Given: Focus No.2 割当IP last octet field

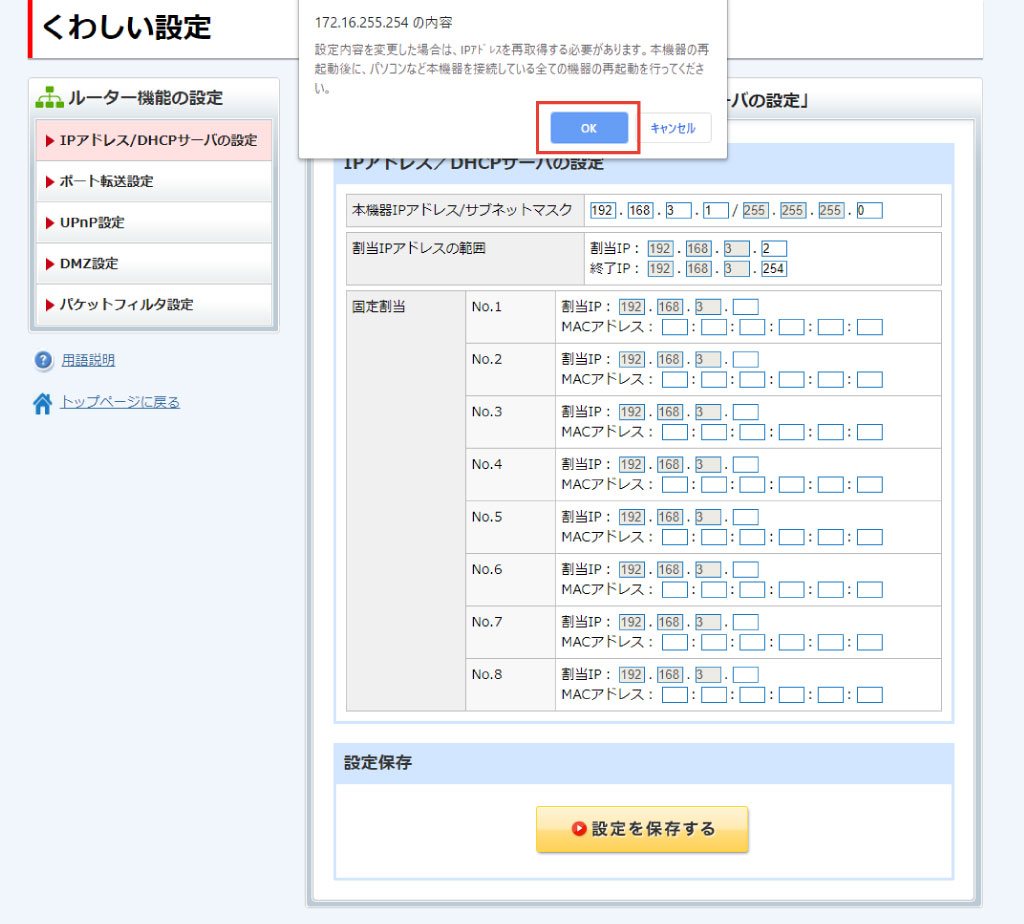Looking at the screenshot, I should (x=746, y=360).
